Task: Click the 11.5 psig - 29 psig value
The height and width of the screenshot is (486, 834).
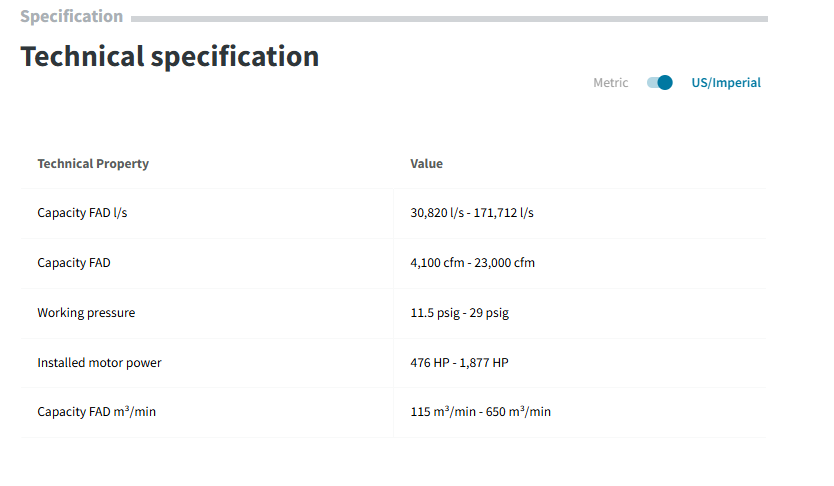Action: [x=459, y=313]
